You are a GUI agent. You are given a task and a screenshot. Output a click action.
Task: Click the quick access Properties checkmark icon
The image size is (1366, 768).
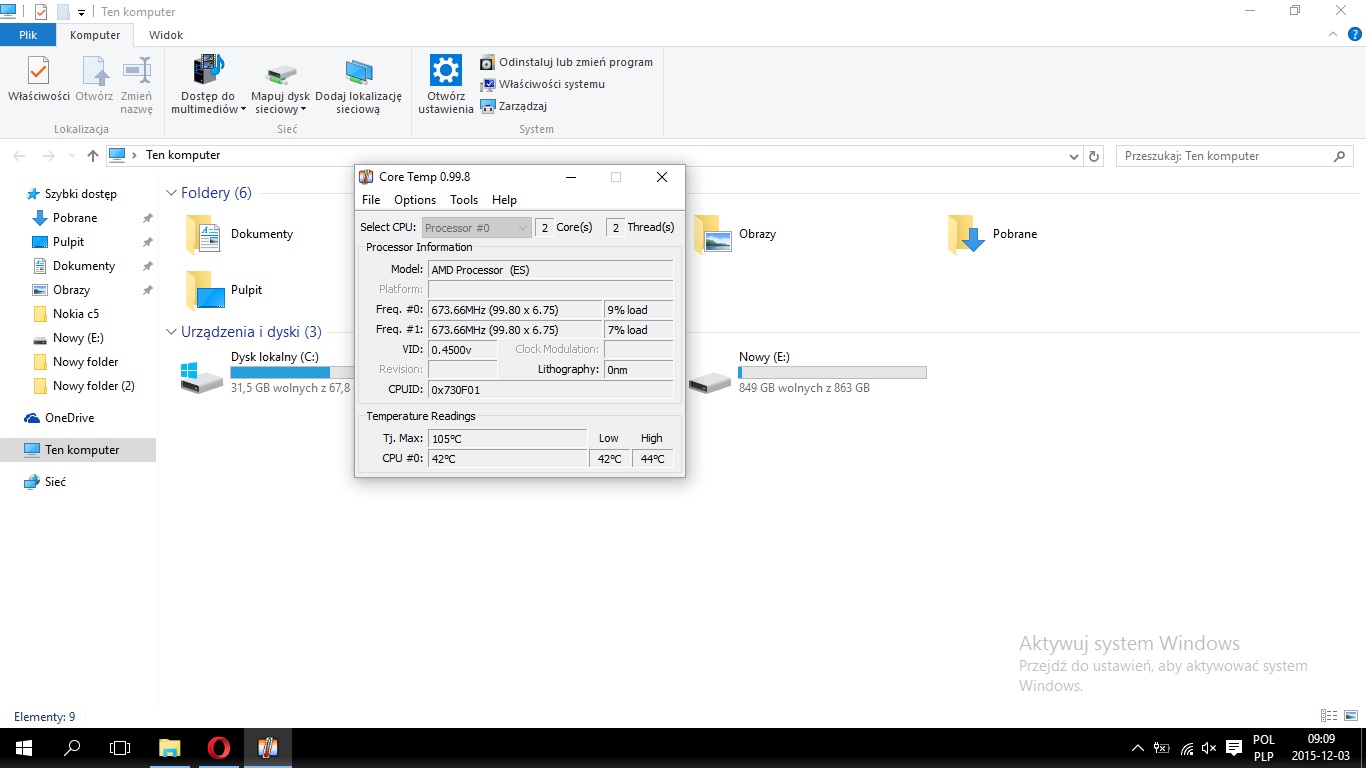41,12
